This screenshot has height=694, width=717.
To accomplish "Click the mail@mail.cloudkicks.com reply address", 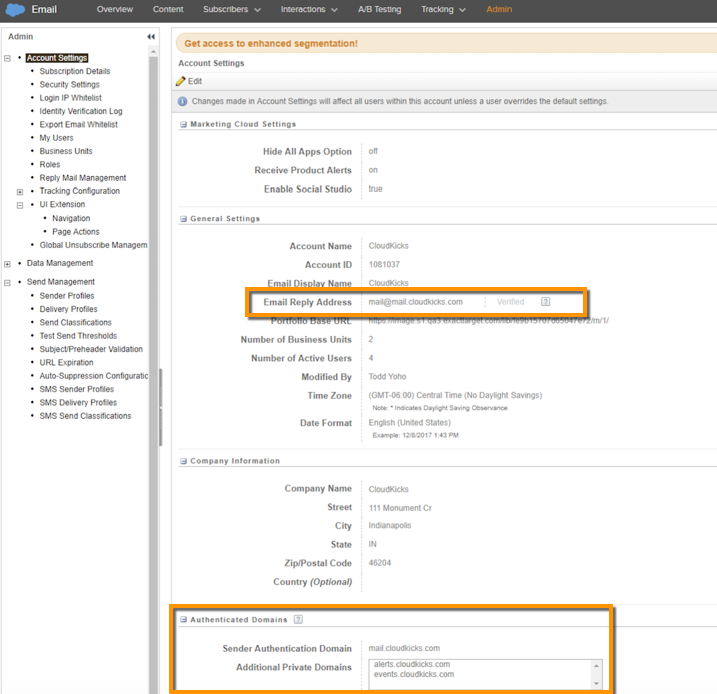I will [x=416, y=302].
